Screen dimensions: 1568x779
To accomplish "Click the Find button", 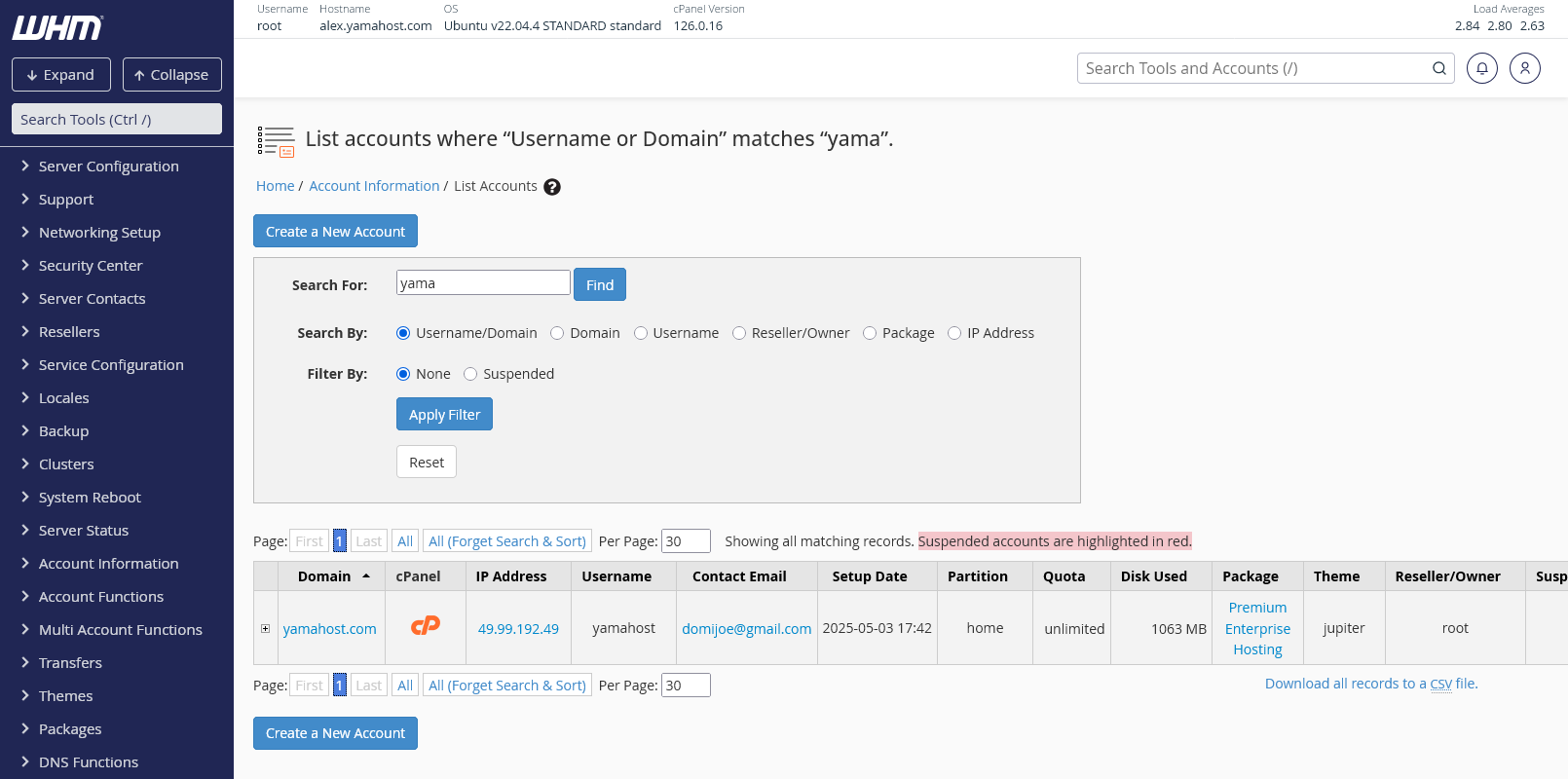I will pyautogui.click(x=600, y=284).
